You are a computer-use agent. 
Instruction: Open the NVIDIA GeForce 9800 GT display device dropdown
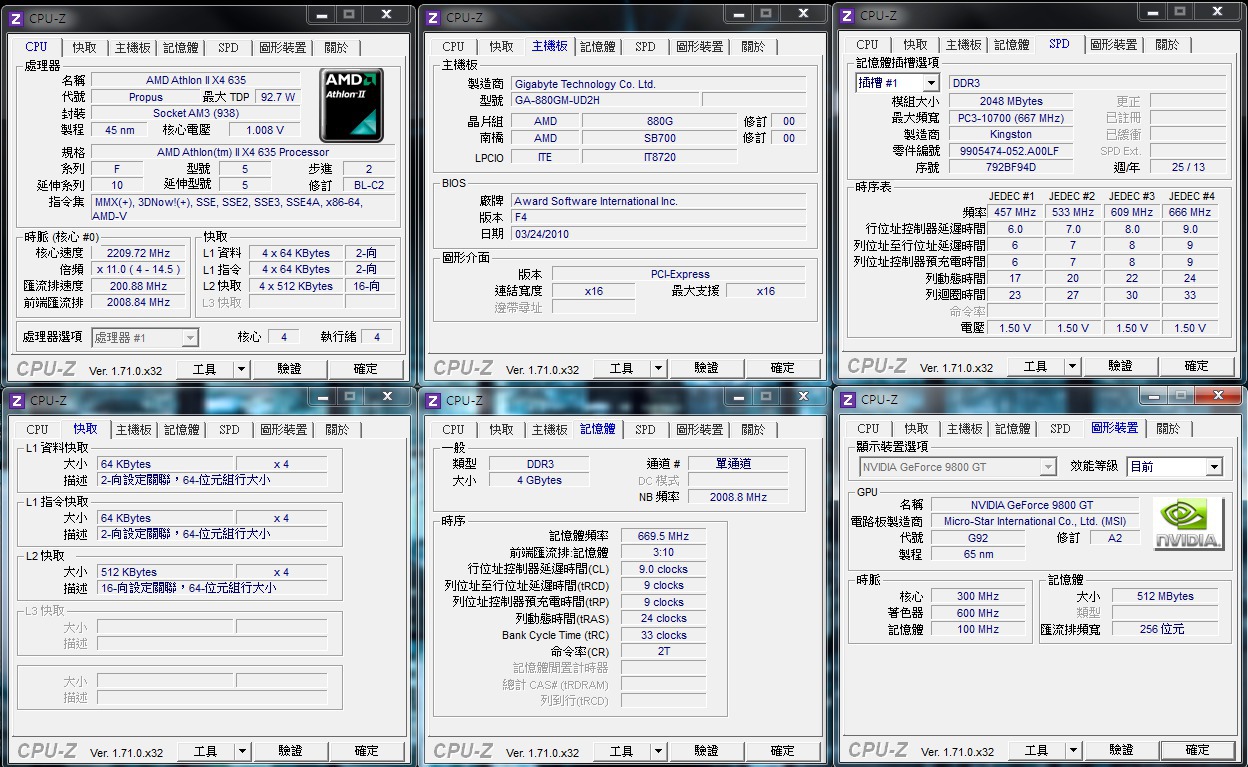point(957,467)
